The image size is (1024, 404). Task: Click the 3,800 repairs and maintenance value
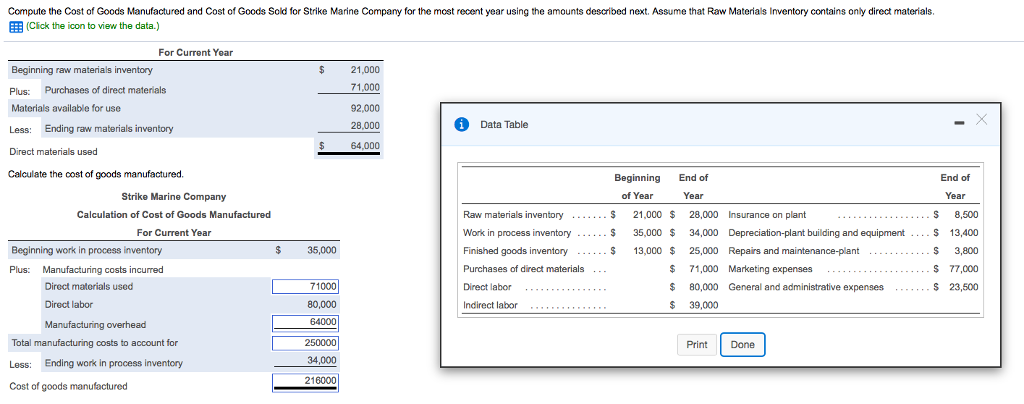click(x=967, y=251)
